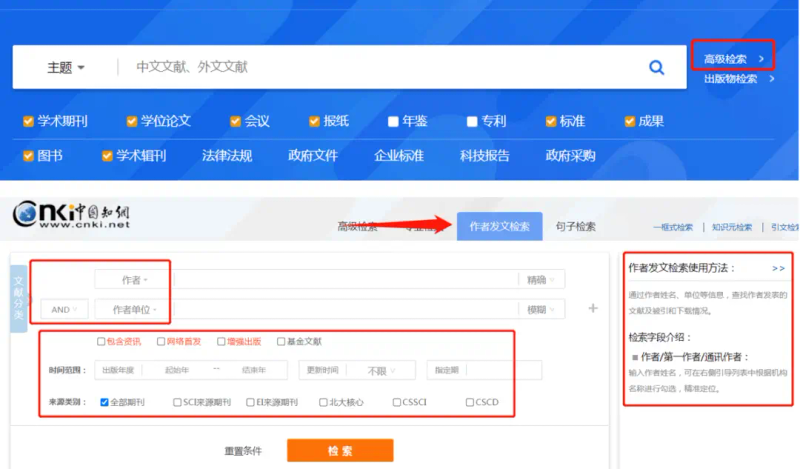Go to 一框式检索
Viewport: 800px width, 469px height.
(x=673, y=227)
